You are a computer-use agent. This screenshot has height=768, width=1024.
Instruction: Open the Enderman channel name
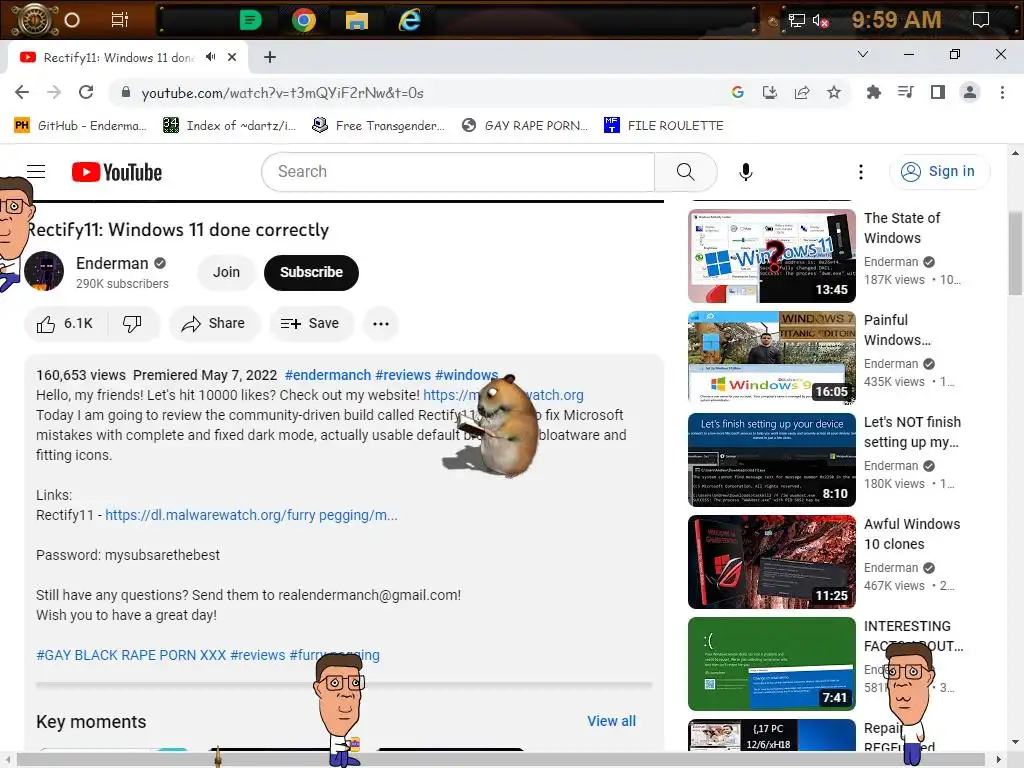tap(112, 263)
